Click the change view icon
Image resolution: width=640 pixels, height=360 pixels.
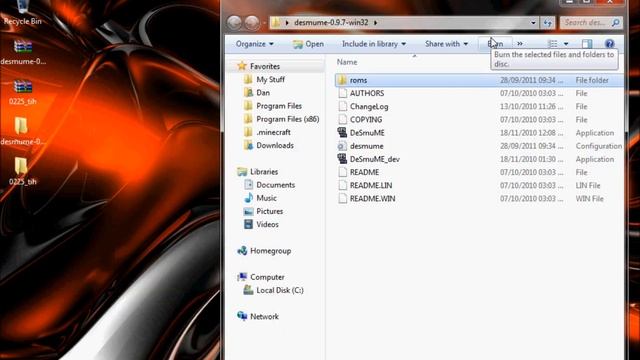(553, 44)
